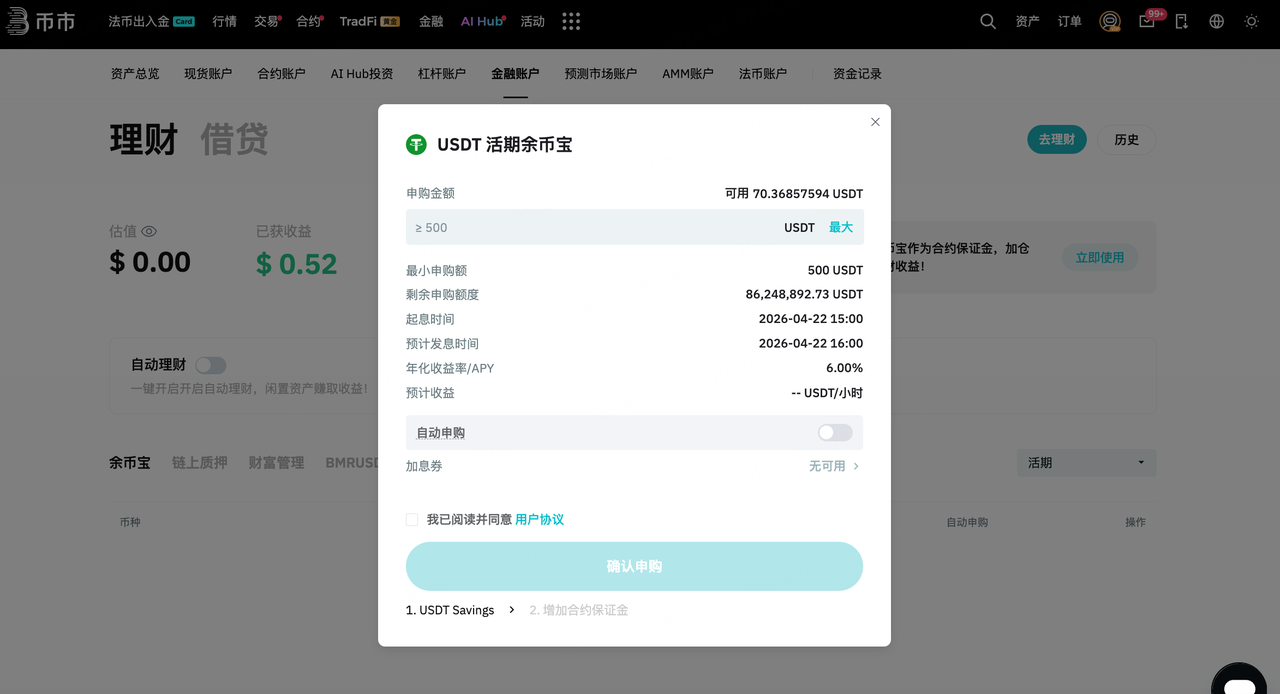Open the 订单 header link

coord(1070,21)
